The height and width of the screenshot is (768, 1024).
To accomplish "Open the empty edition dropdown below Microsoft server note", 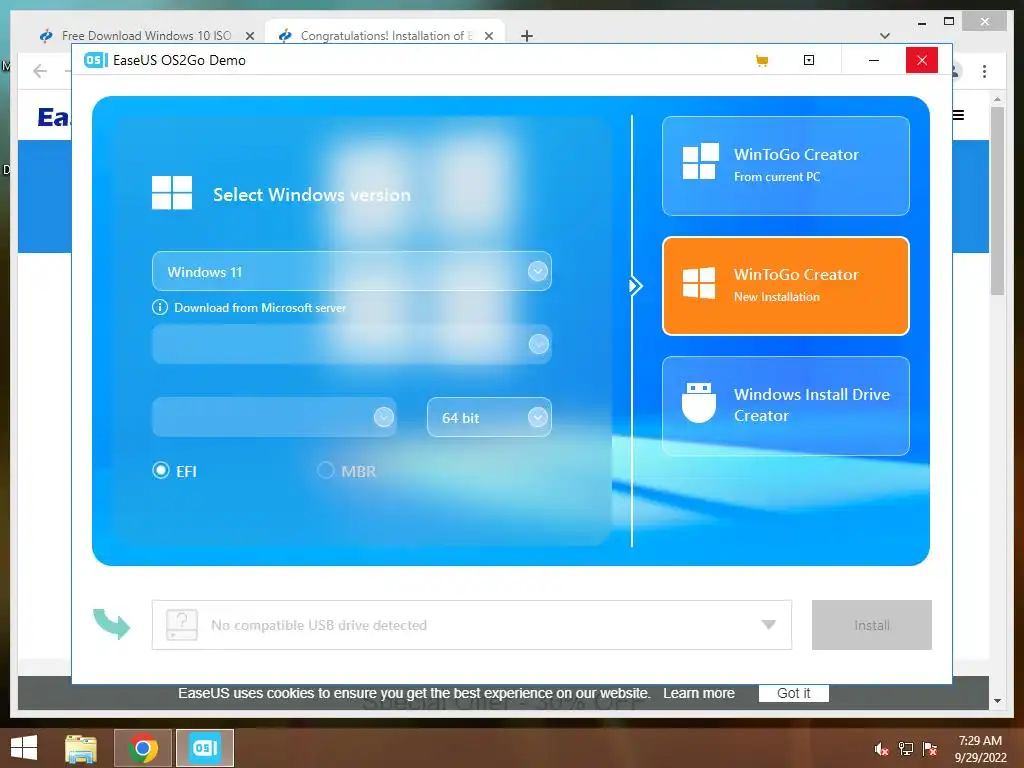I will tap(351, 344).
